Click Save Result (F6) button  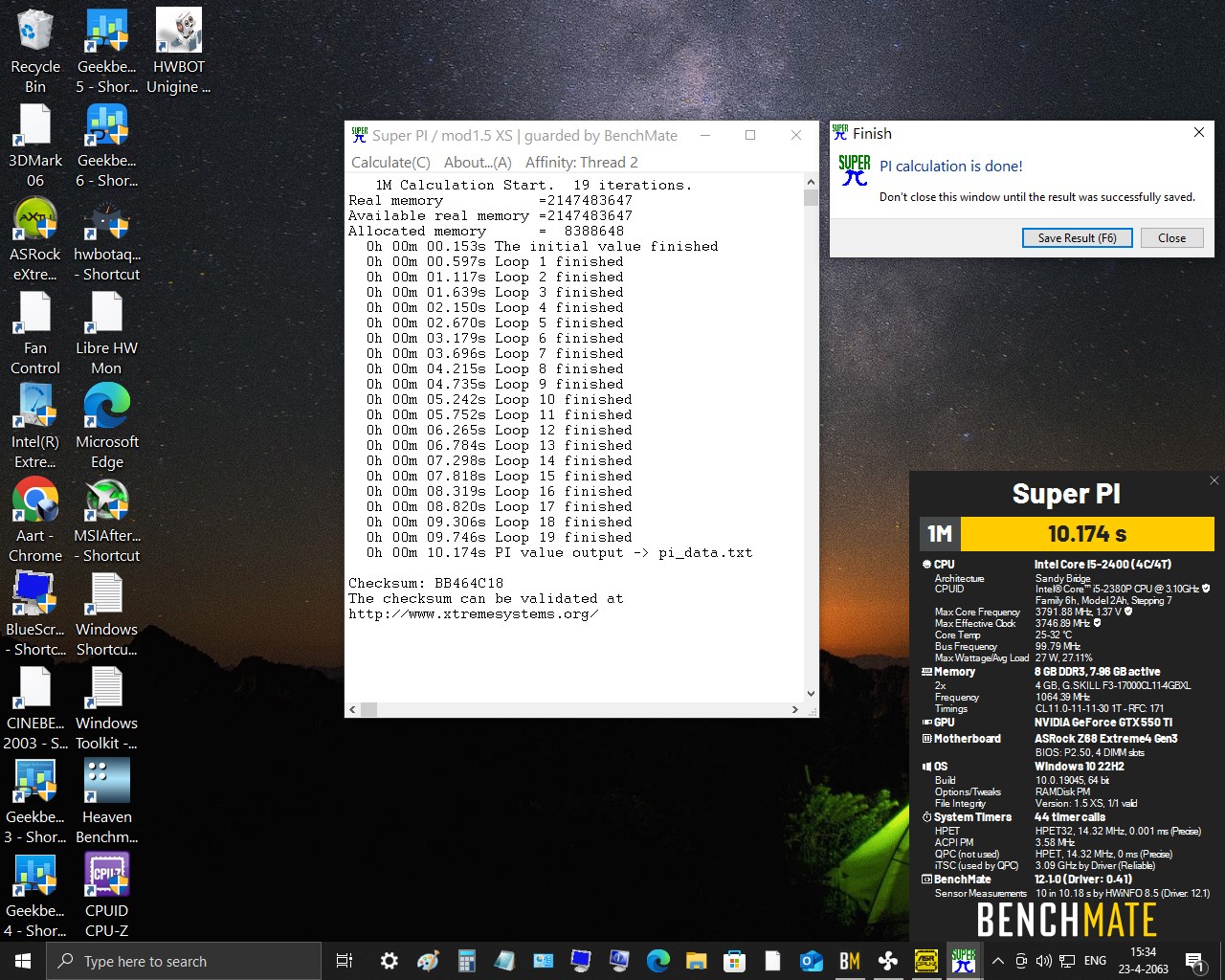[x=1077, y=238]
